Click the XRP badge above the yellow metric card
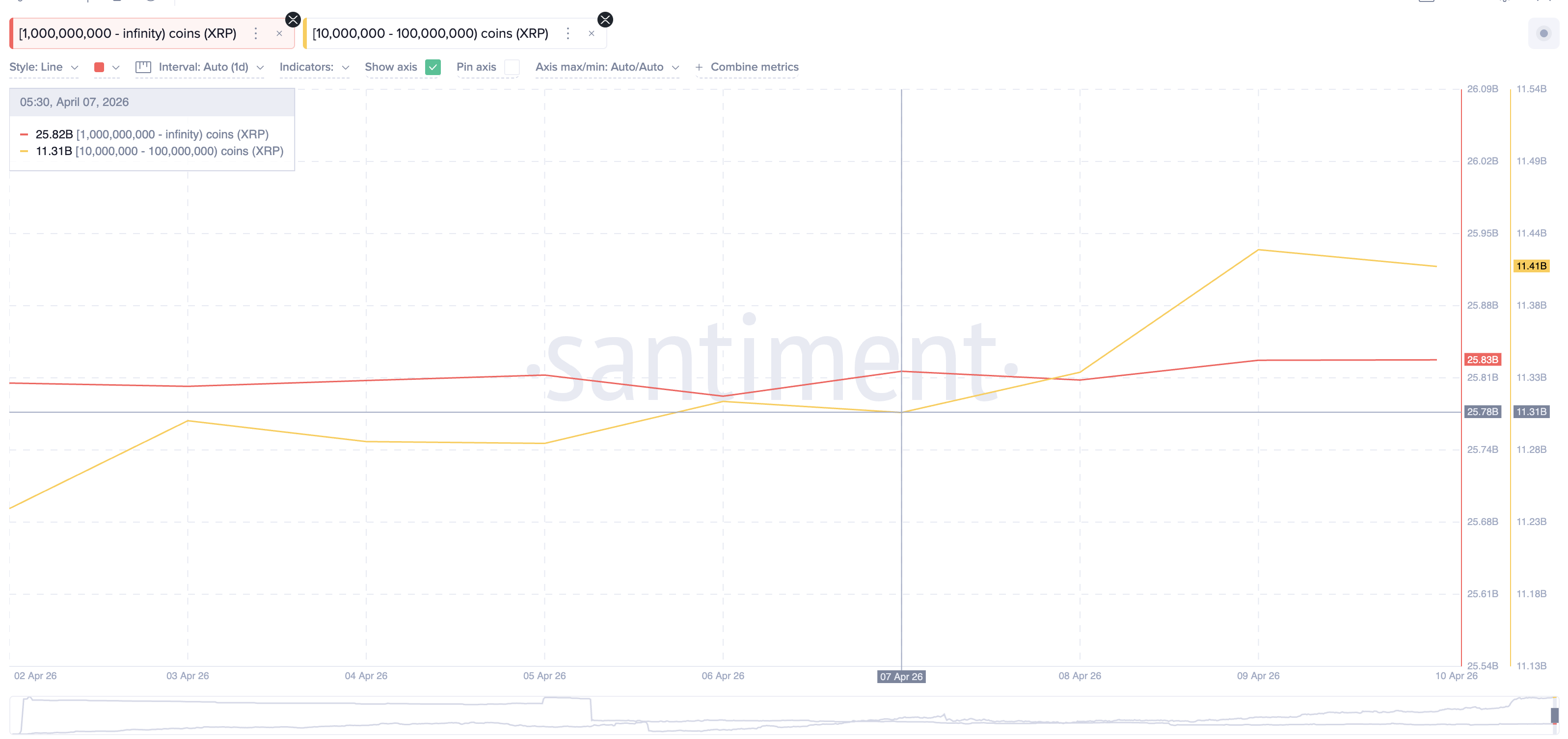The width and height of the screenshot is (1568, 739). 605,19
